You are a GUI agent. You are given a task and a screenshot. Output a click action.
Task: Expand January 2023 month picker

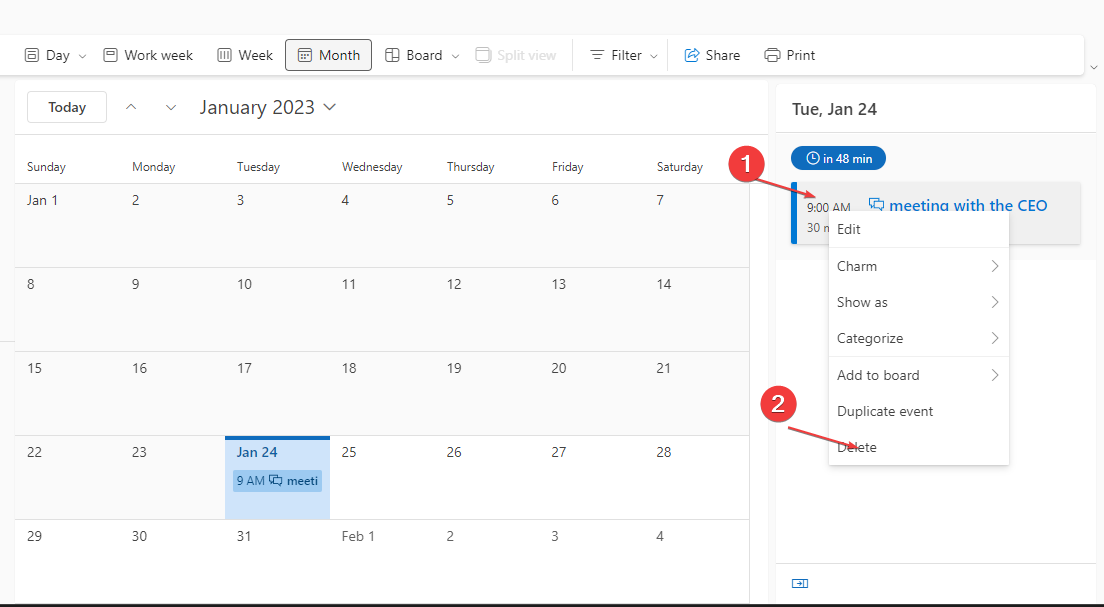point(268,107)
